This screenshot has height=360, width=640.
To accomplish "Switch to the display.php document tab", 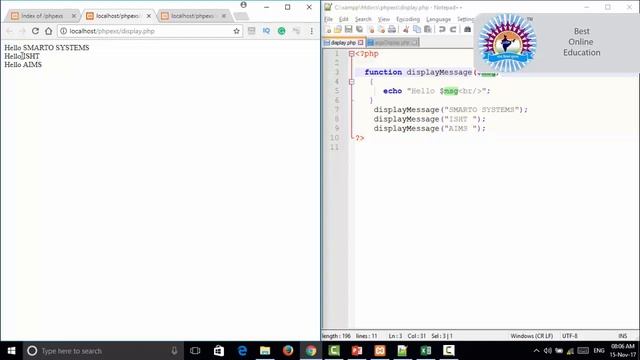I will point(343,42).
